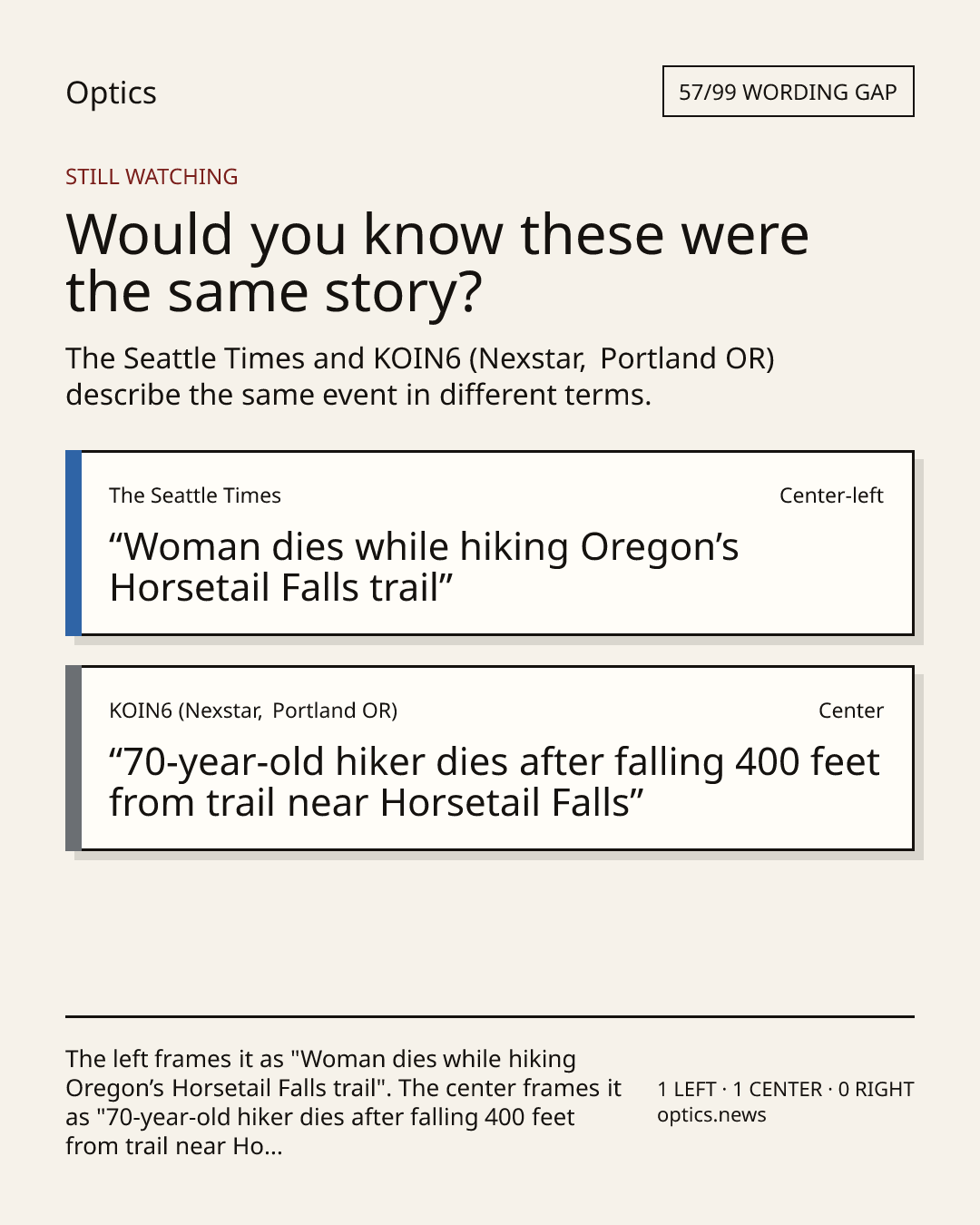Viewport: 980px width, 1225px height.
Task: Click the KOIN6 (Nexstar, Portland OR) source name
Action: 253,710
